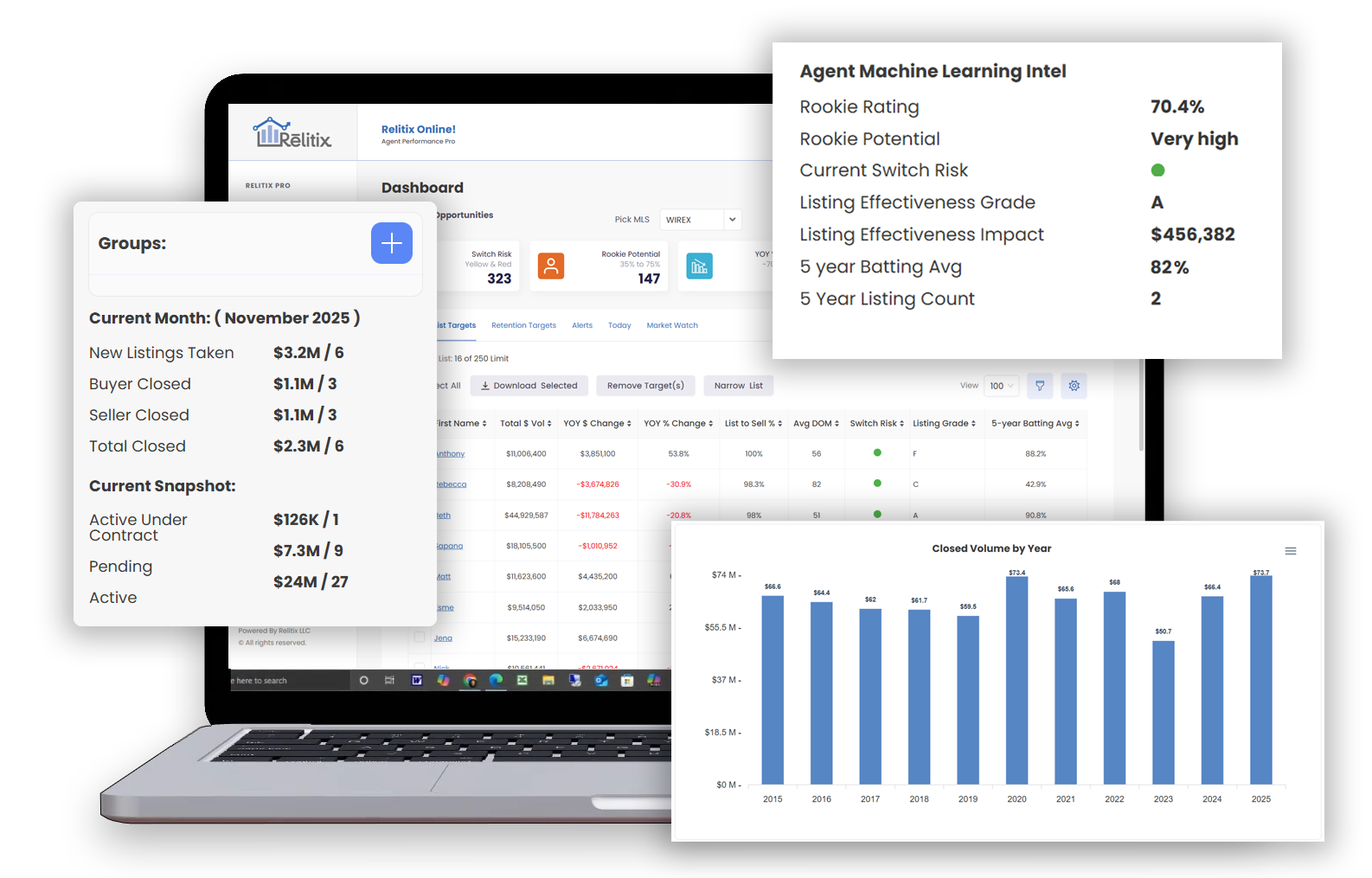Click the $456,382 Listing Effectiveness Impact value

click(x=1193, y=234)
